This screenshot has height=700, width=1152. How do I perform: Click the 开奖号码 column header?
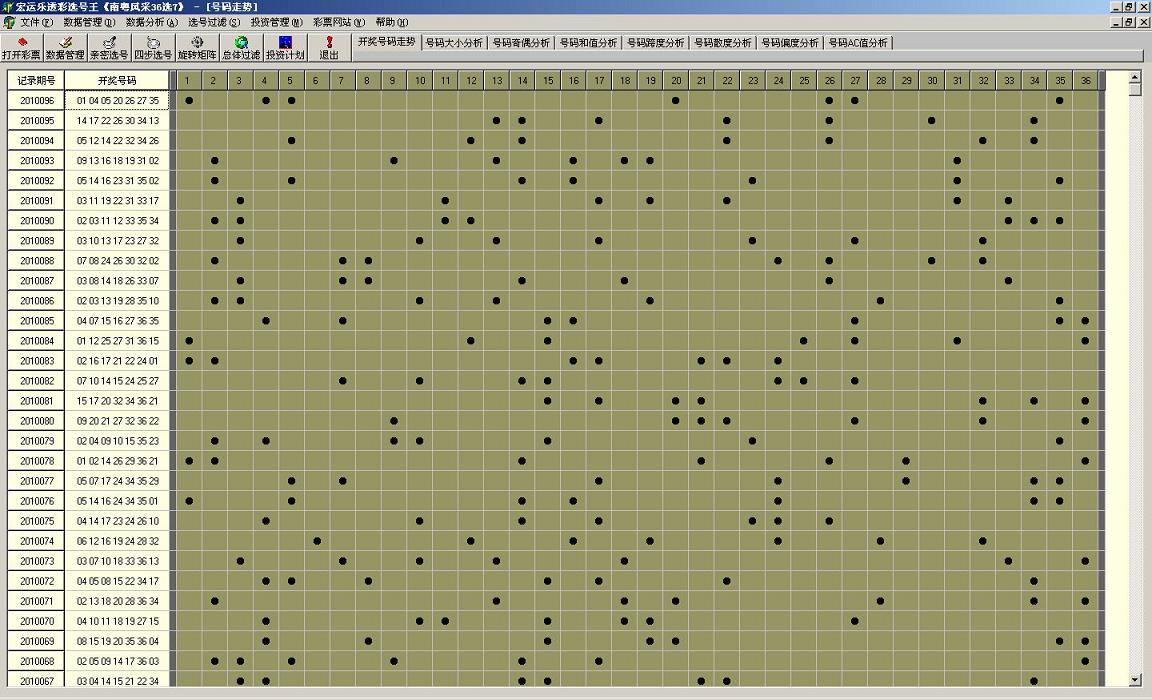(x=117, y=80)
